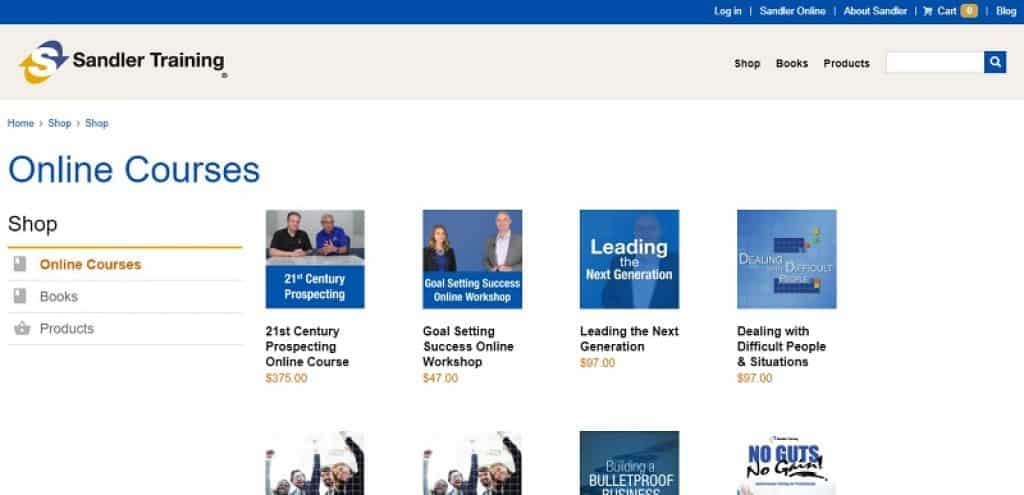Select Books in the Shop sidebar
The image size is (1024, 495).
[59, 296]
